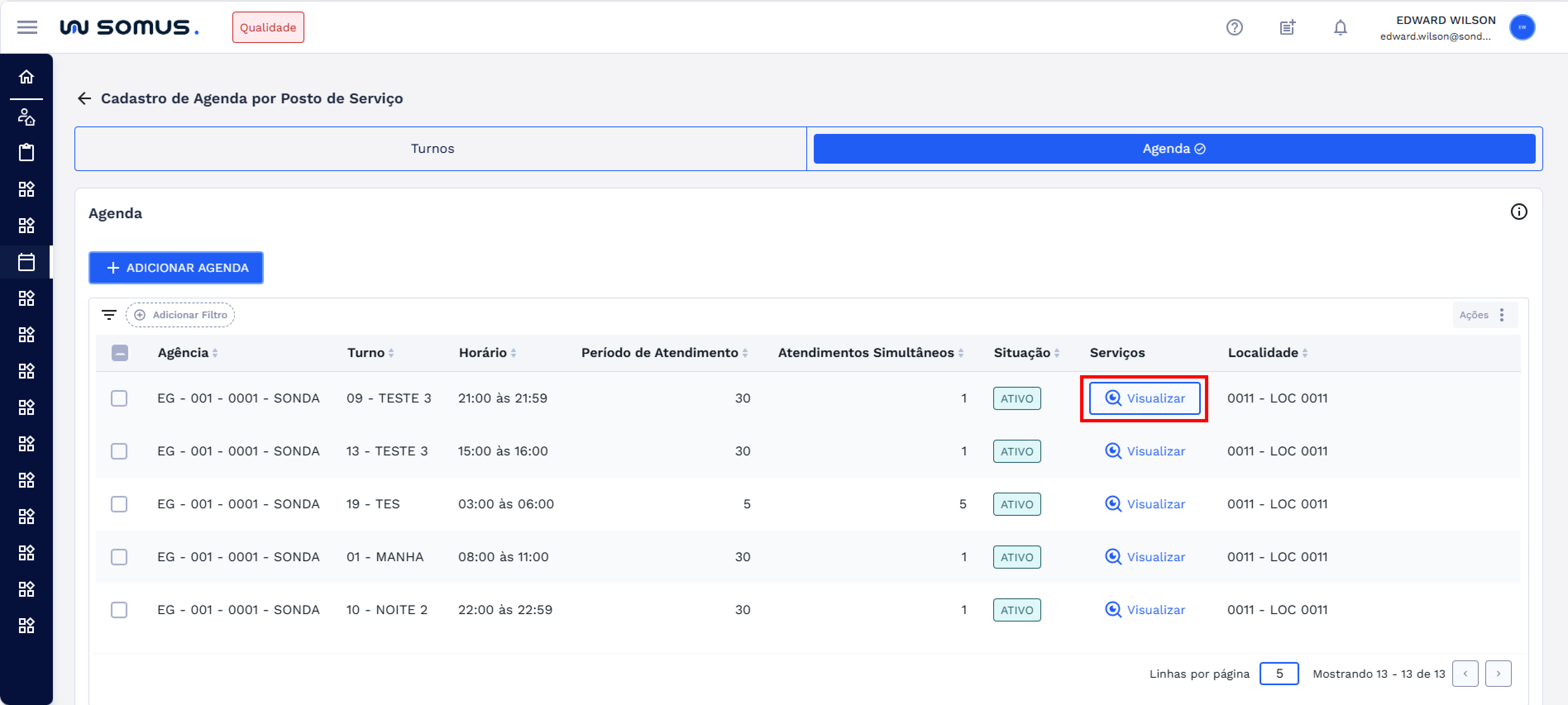Open the notifications bell icon
Image resolution: width=1568 pixels, height=705 pixels.
tap(1340, 27)
